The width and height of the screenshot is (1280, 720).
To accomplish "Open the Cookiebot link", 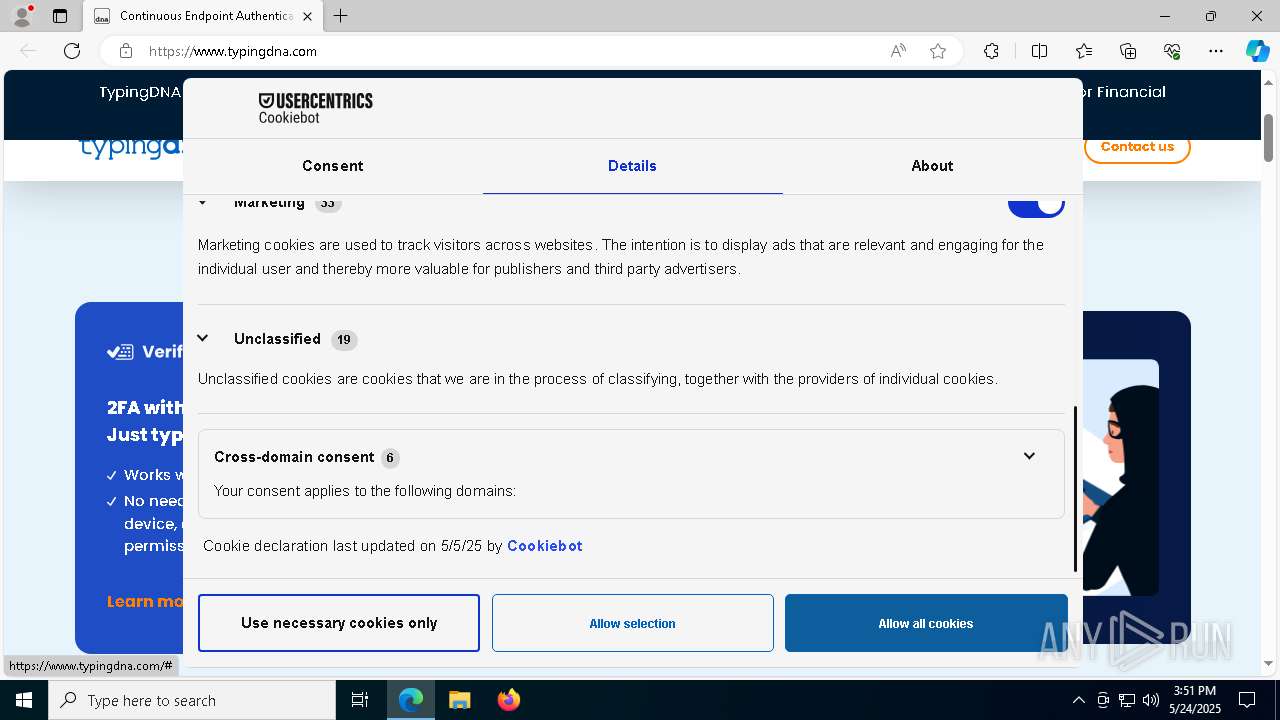I will 544,546.
